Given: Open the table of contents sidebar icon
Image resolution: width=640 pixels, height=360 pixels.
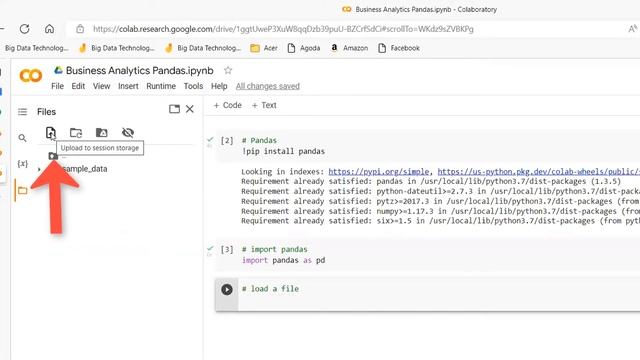Looking at the screenshot, I should pos(22,111).
